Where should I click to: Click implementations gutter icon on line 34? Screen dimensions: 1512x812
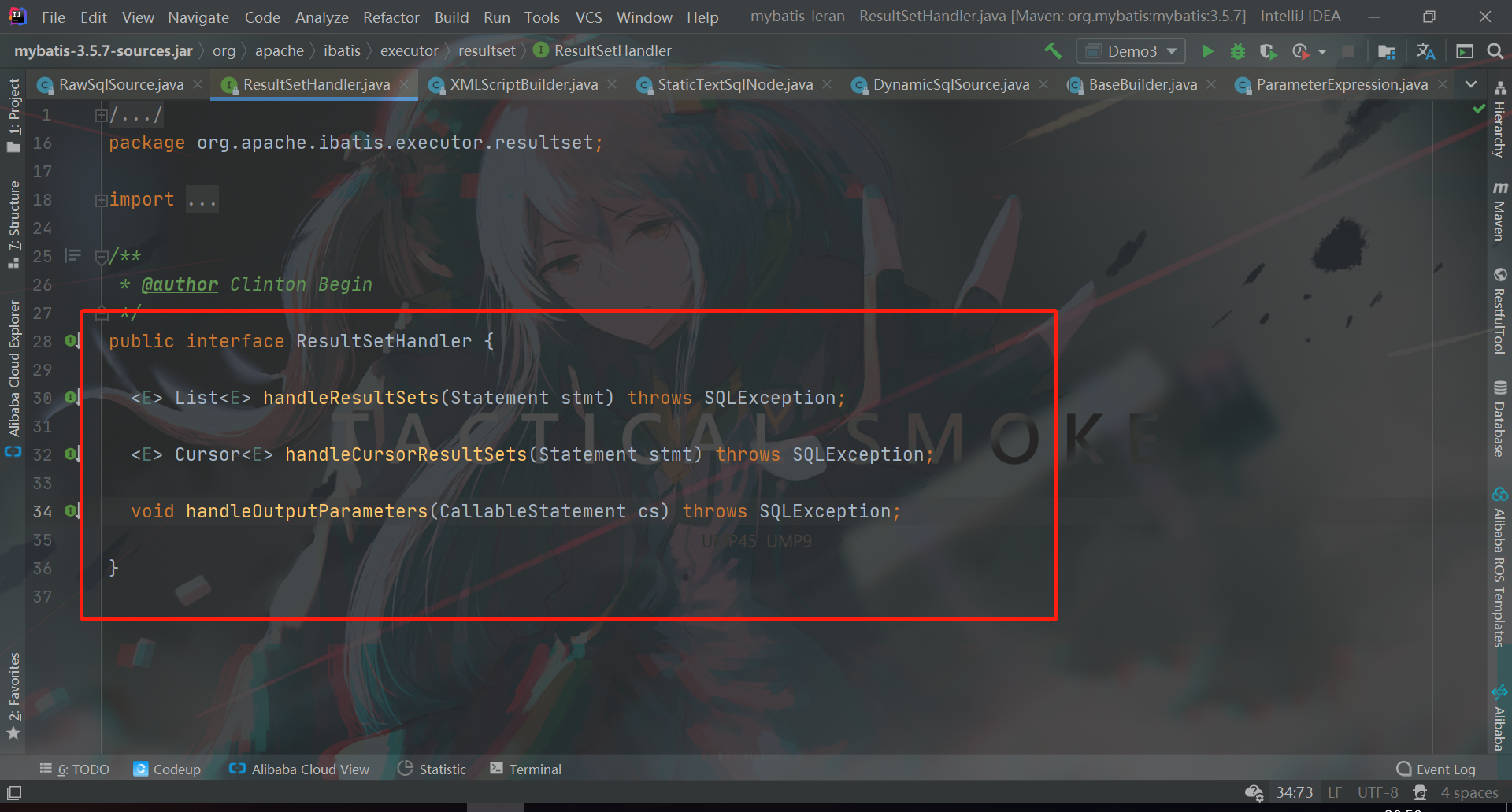[x=72, y=511]
